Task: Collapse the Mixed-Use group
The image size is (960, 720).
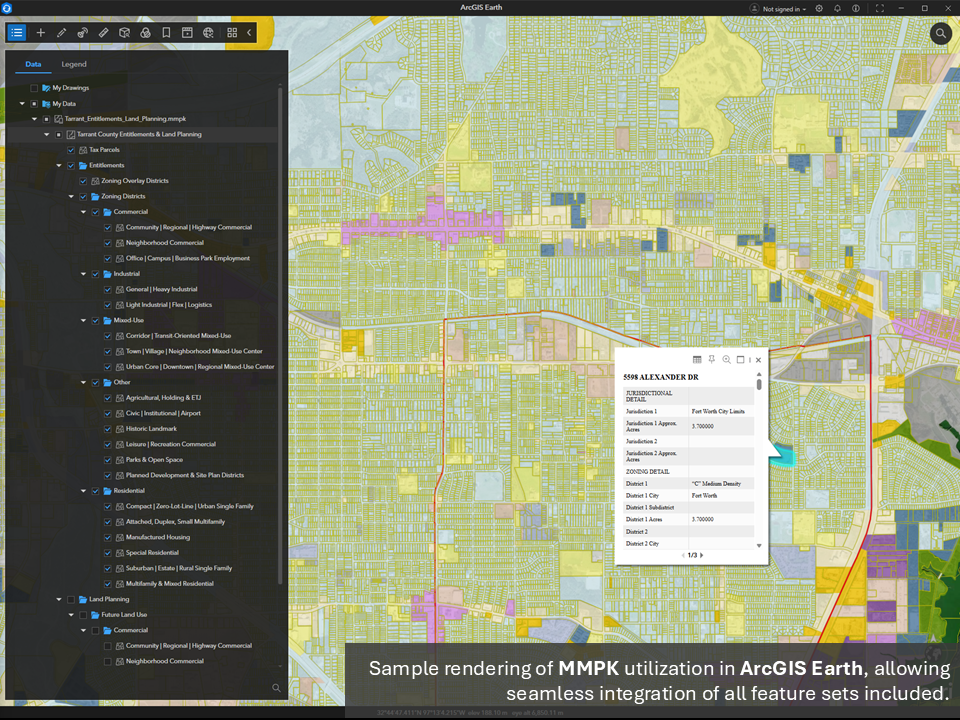Action: tap(83, 320)
